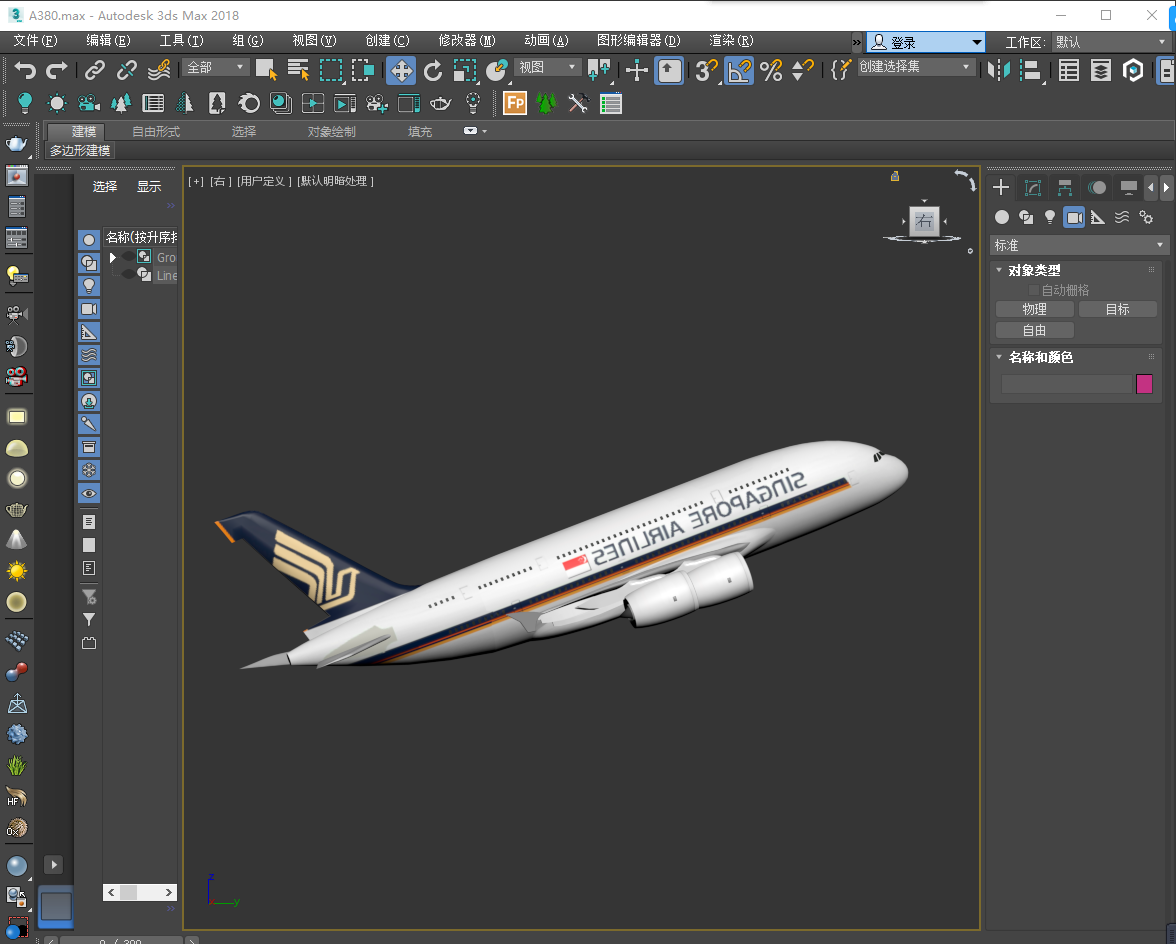Open the 创建选择集 dropdown
The width and height of the screenshot is (1176, 944).
click(915, 67)
